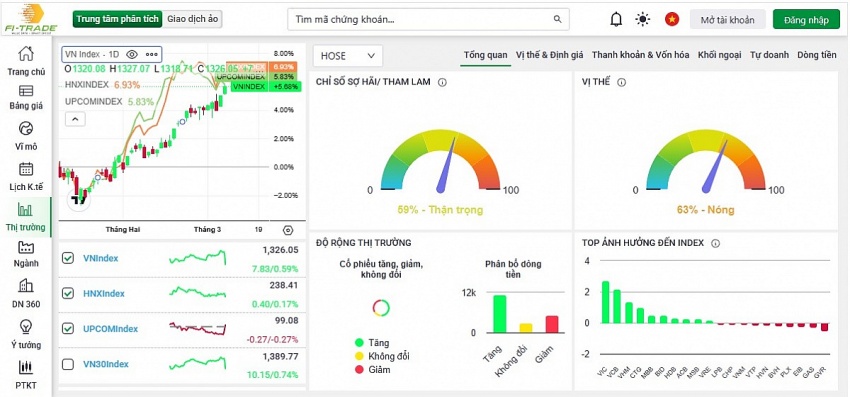Click the Đăng nhập login button
850x397 pixels.
coord(806,20)
